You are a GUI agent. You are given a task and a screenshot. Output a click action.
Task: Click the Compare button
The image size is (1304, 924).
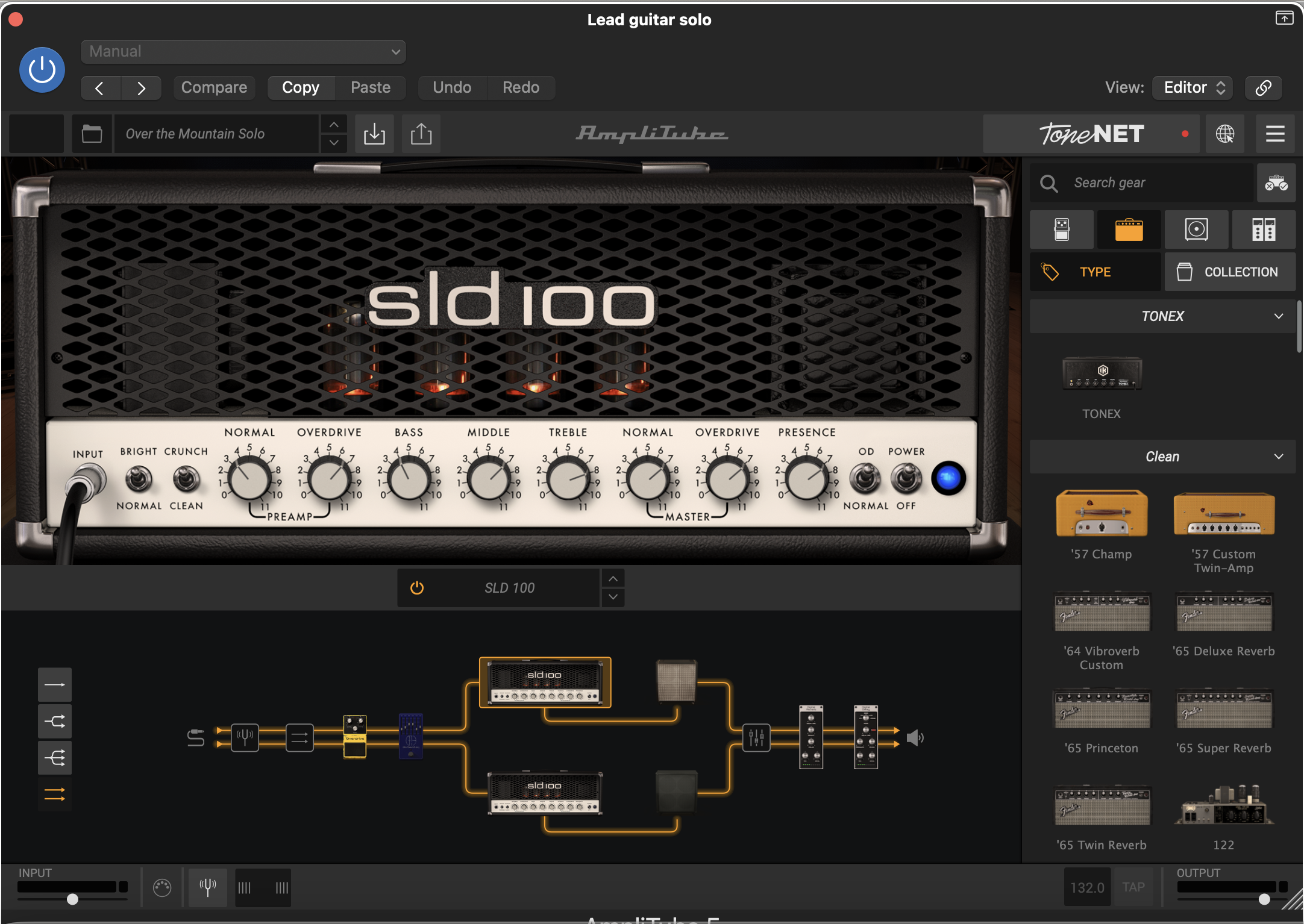[214, 88]
